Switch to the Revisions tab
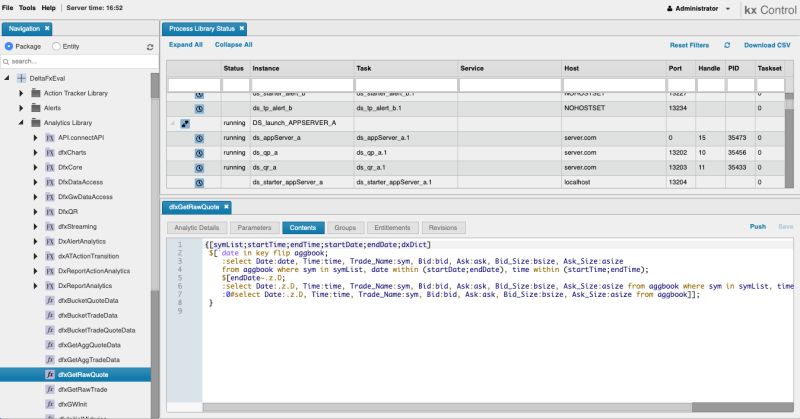 click(x=442, y=228)
